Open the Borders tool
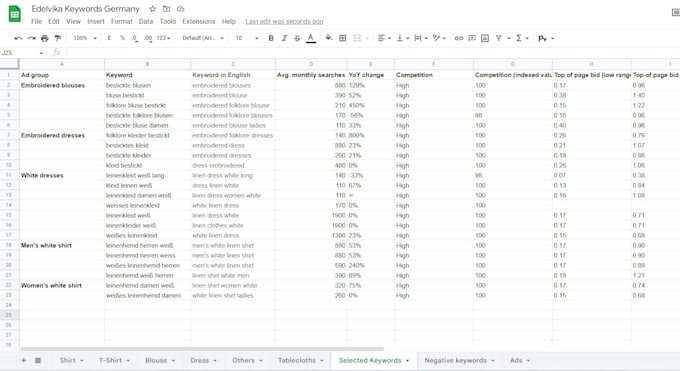Image resolution: width=680 pixels, height=371 pixels. (343, 38)
